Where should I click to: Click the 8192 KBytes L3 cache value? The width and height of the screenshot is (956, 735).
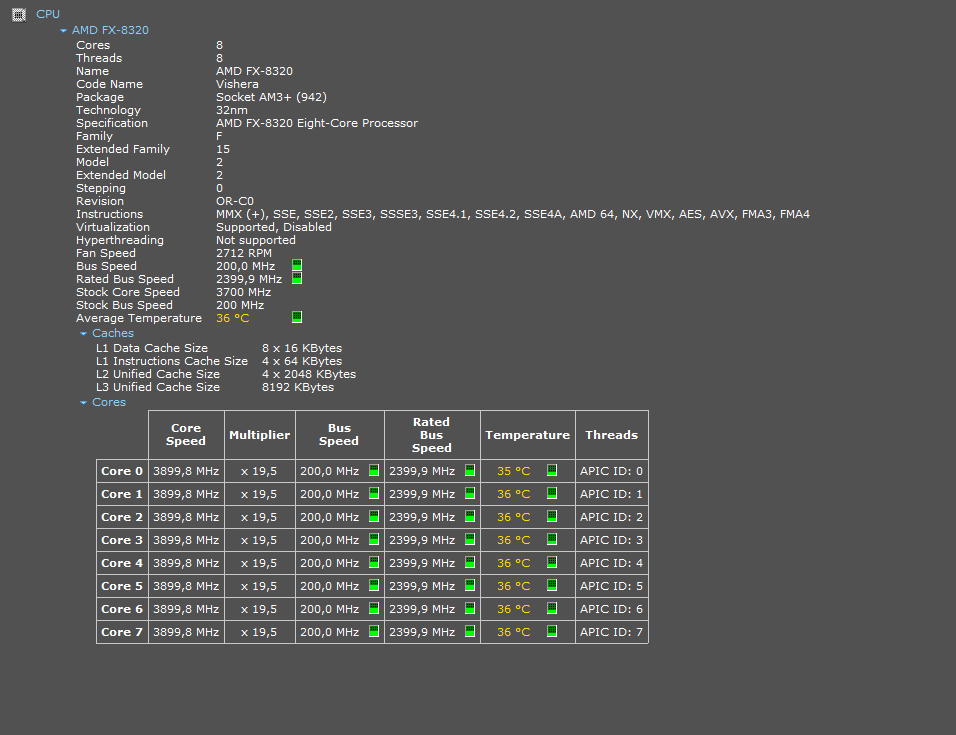click(x=298, y=387)
